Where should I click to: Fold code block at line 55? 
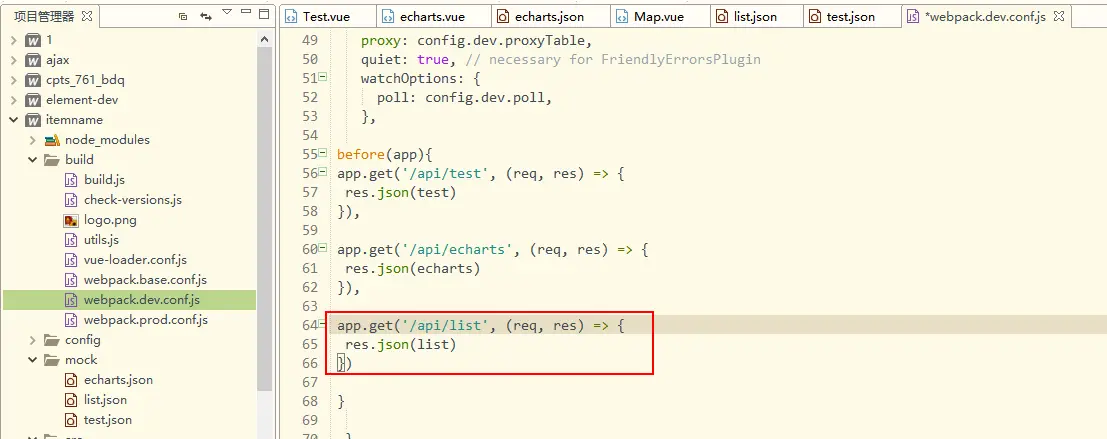(x=322, y=153)
